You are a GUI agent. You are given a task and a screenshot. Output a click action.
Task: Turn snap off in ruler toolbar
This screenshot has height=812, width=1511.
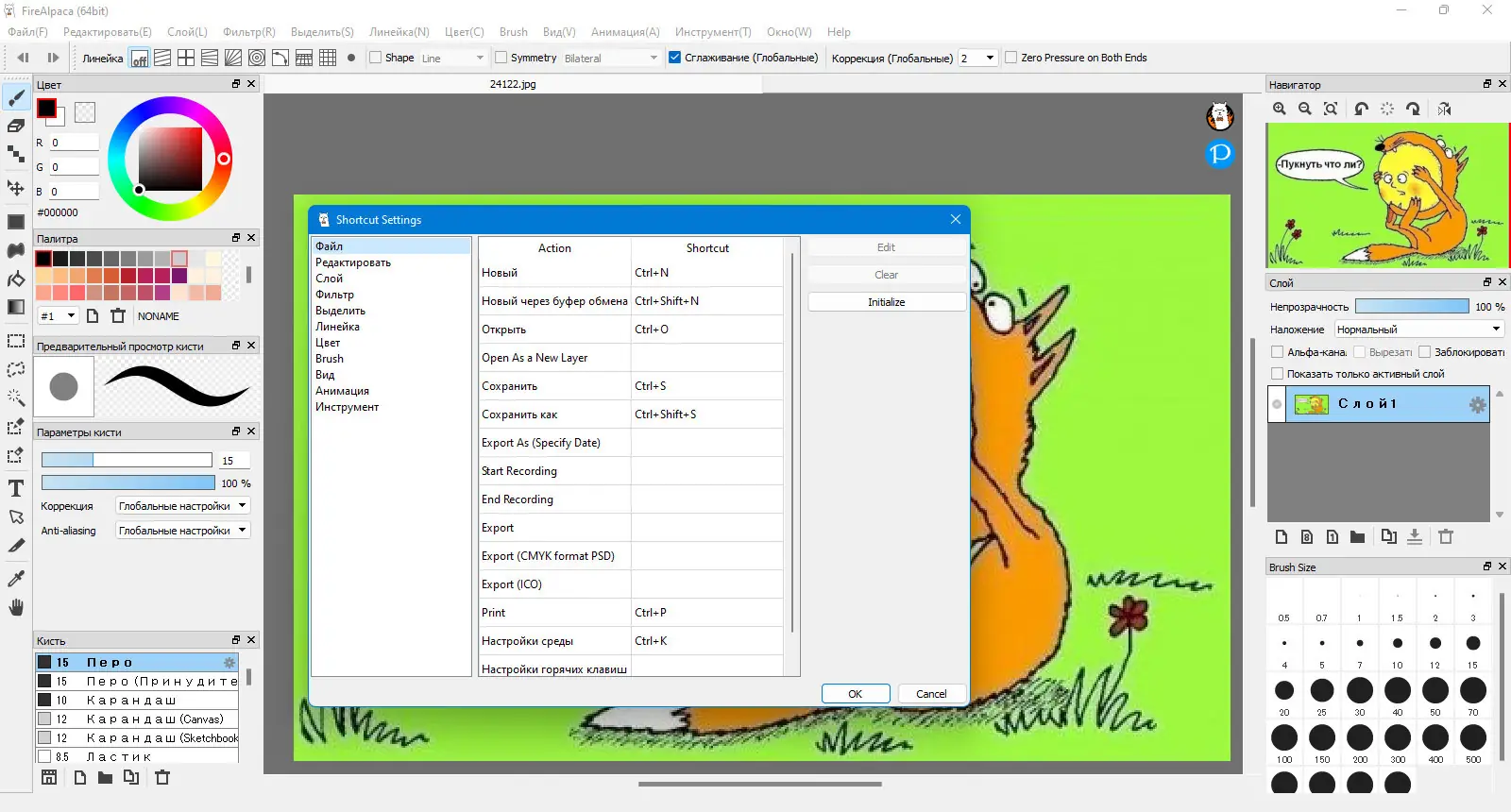pos(139,58)
